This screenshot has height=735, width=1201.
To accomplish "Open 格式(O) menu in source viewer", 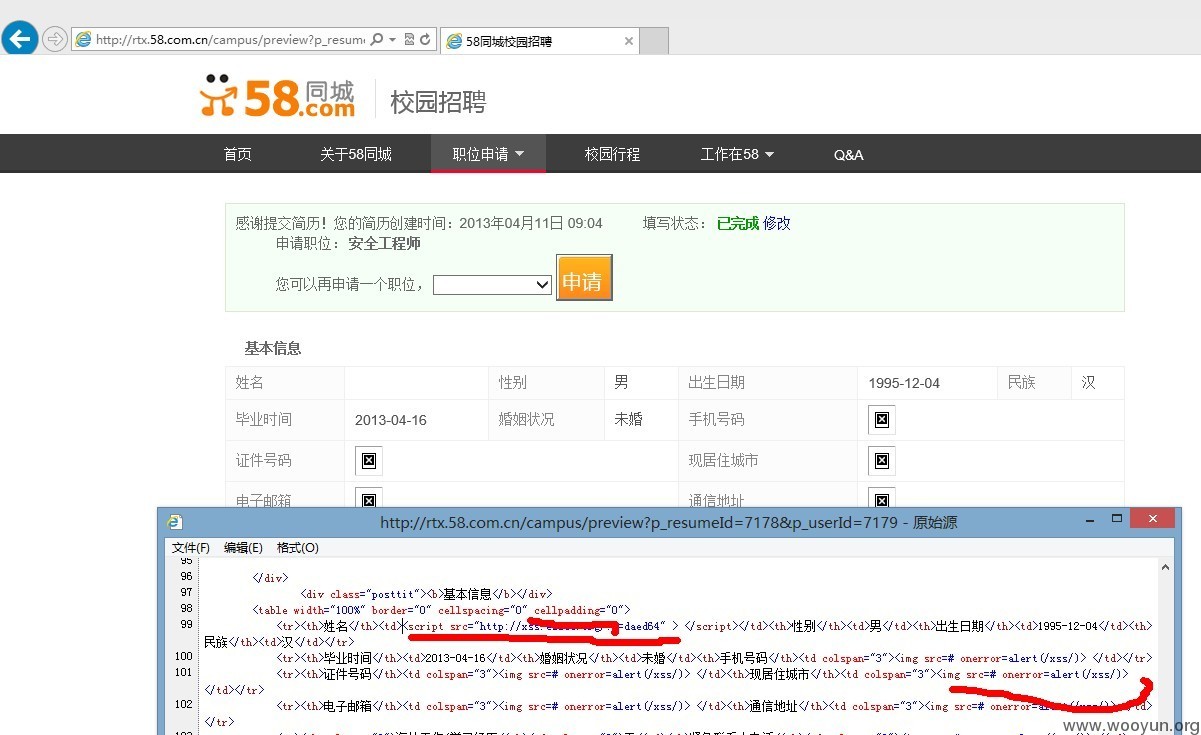I will click(x=298, y=547).
